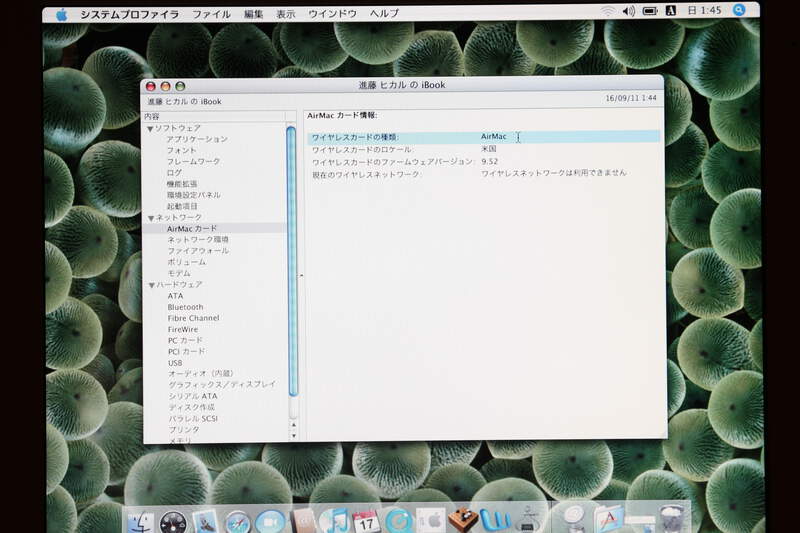Select FireWire in the hardware list

[x=183, y=329]
